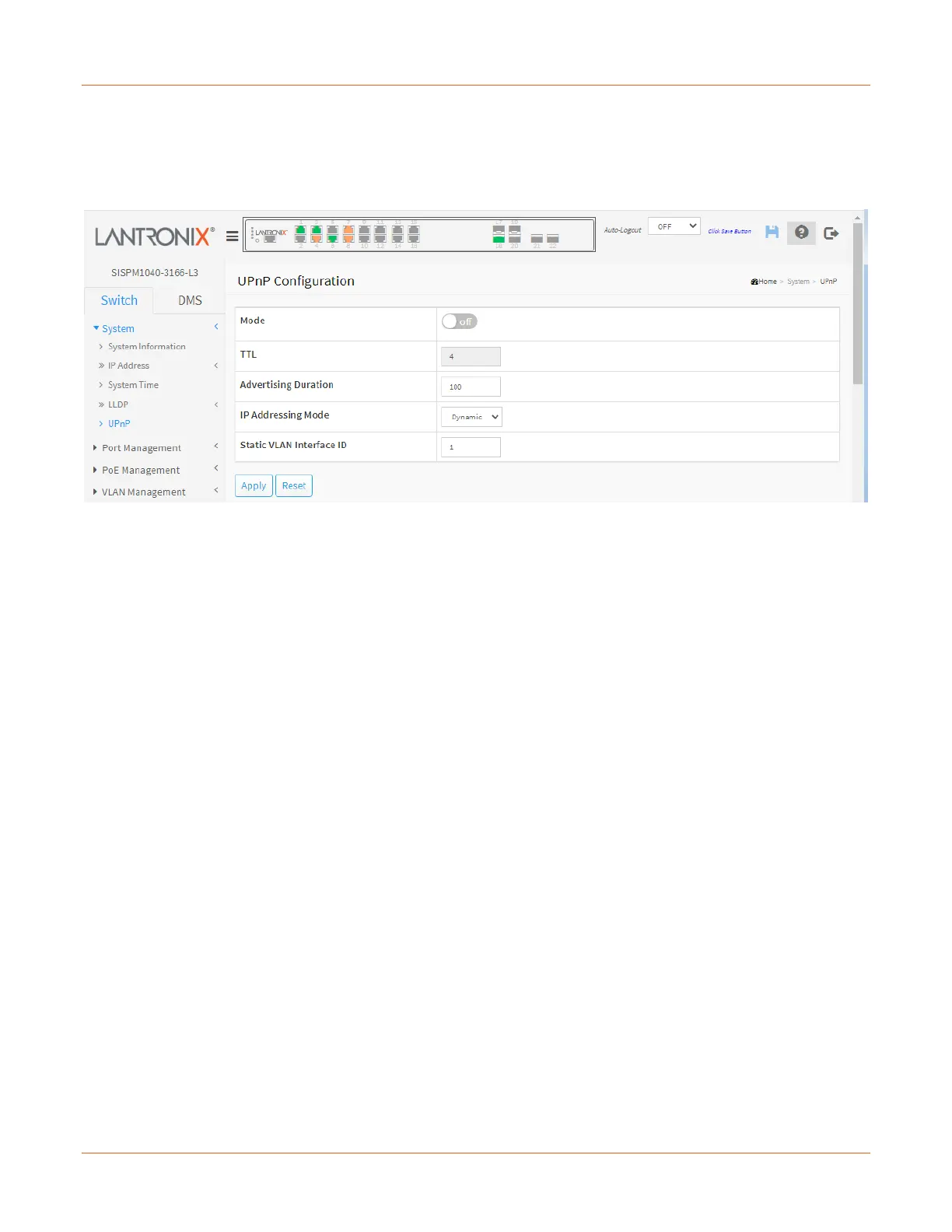Screen dimensions: 952x1232
Task: Click the Reset button
Action: point(294,485)
